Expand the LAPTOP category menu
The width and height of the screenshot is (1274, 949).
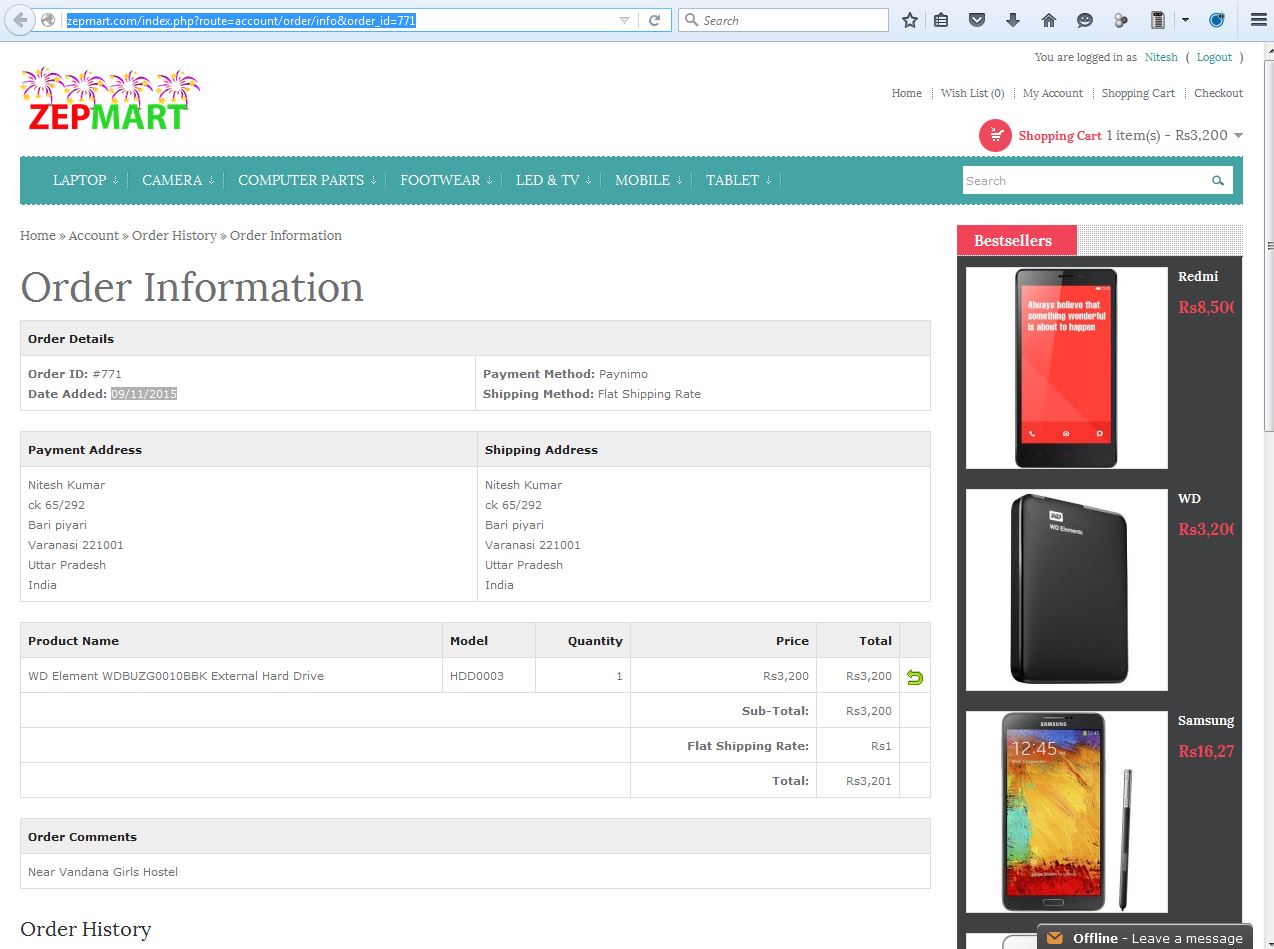[x=85, y=180]
